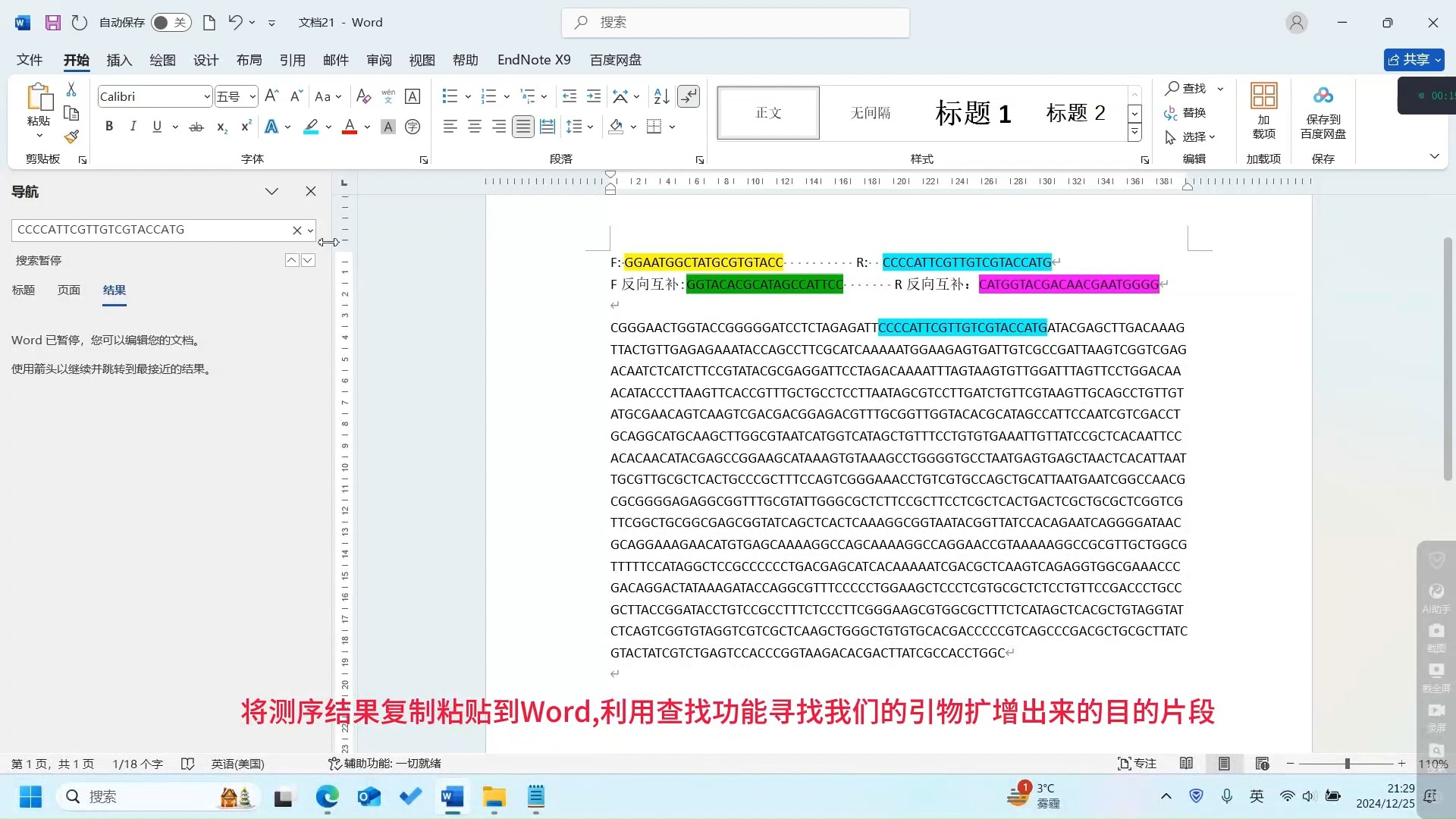Open spelling check book icon in status bar
Screen dimensions: 1456x819
pos(187,764)
